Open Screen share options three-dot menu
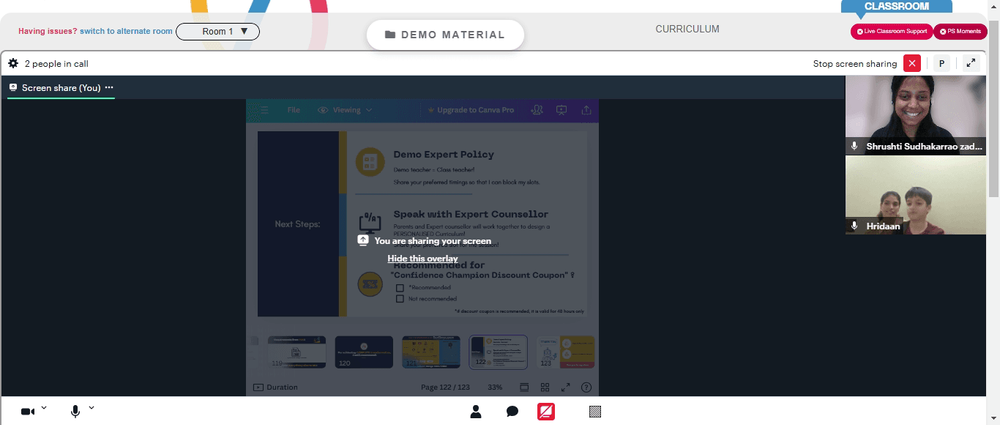 coord(109,87)
